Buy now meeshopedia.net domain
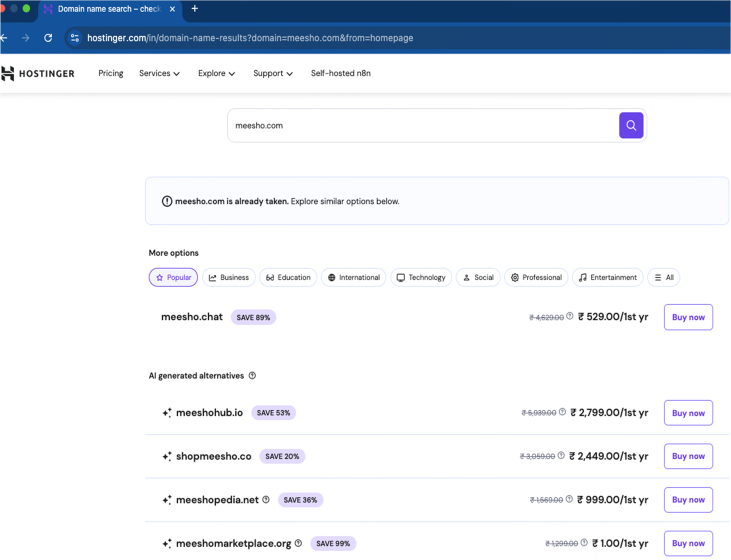 coord(688,500)
